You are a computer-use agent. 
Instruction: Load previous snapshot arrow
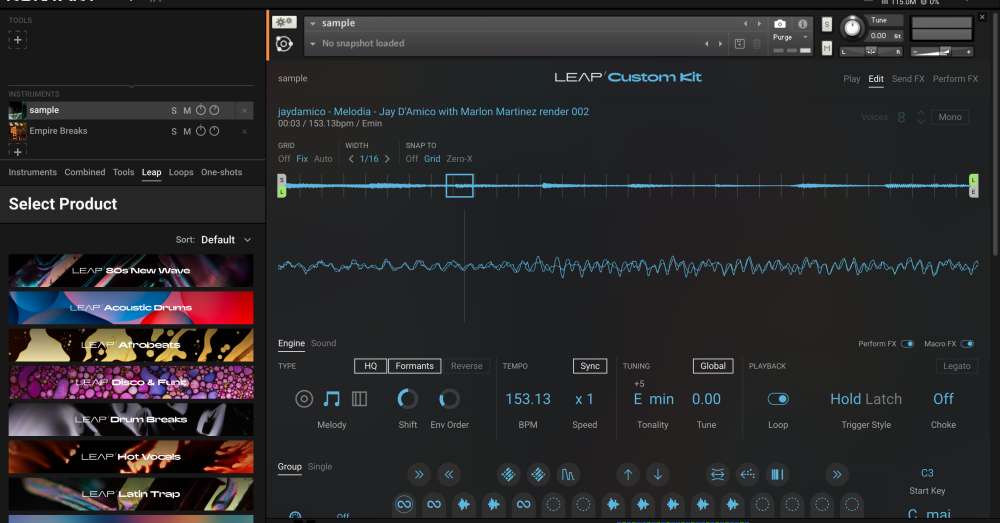tap(707, 44)
